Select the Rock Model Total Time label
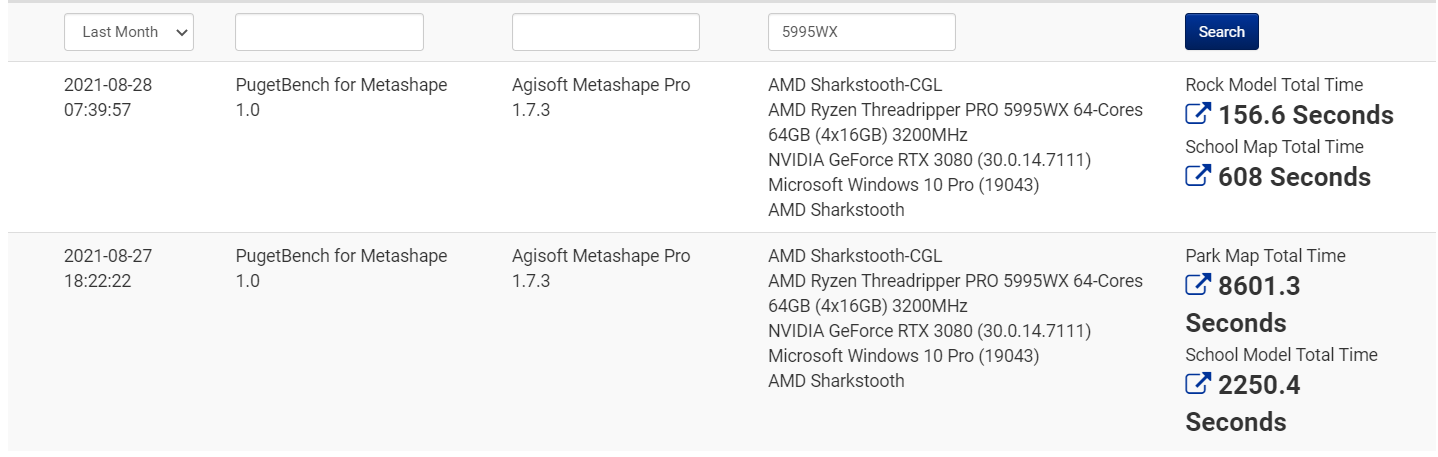The image size is (1438, 457). 1274,85
